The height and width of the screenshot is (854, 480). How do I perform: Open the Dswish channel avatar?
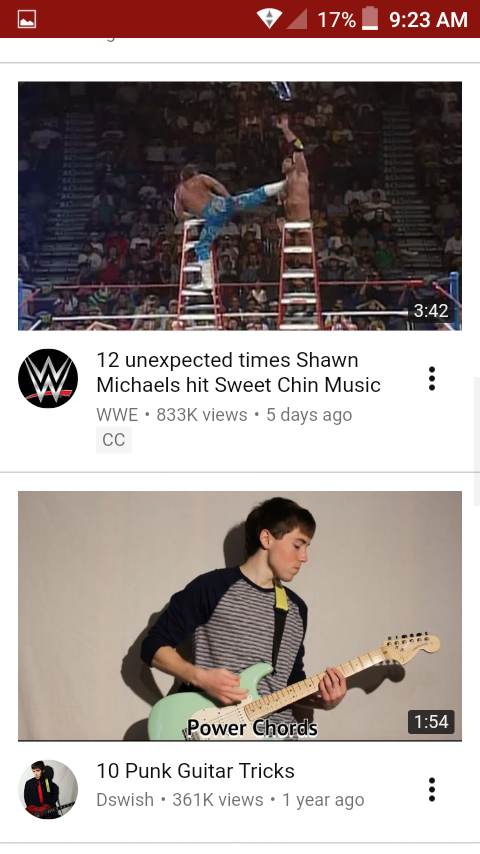pyautogui.click(x=48, y=789)
